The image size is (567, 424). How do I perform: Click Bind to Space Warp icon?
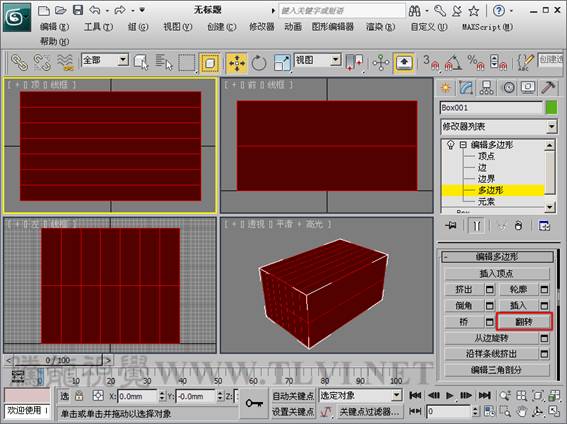click(x=65, y=62)
